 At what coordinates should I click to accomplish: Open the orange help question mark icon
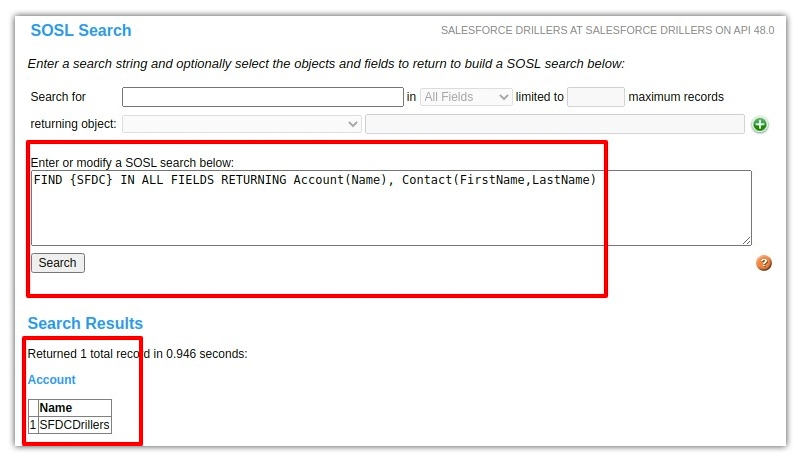click(x=764, y=263)
